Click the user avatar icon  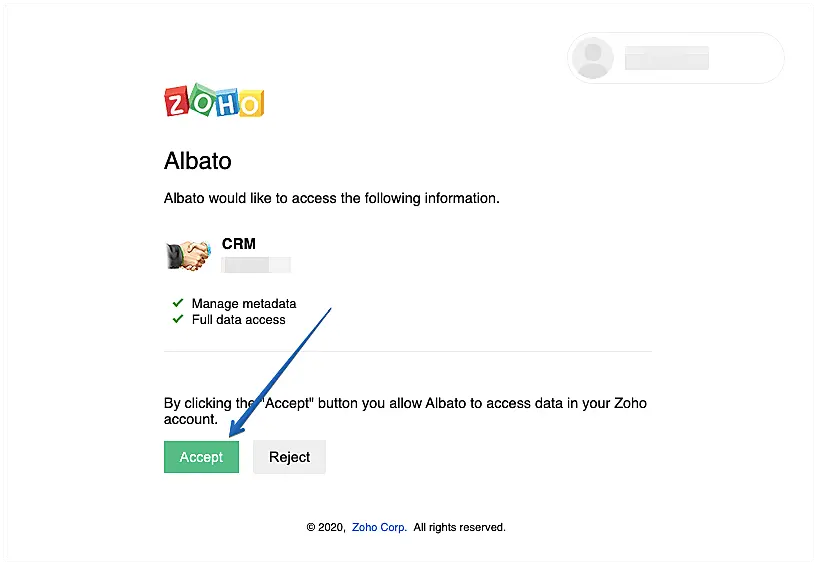(593, 58)
